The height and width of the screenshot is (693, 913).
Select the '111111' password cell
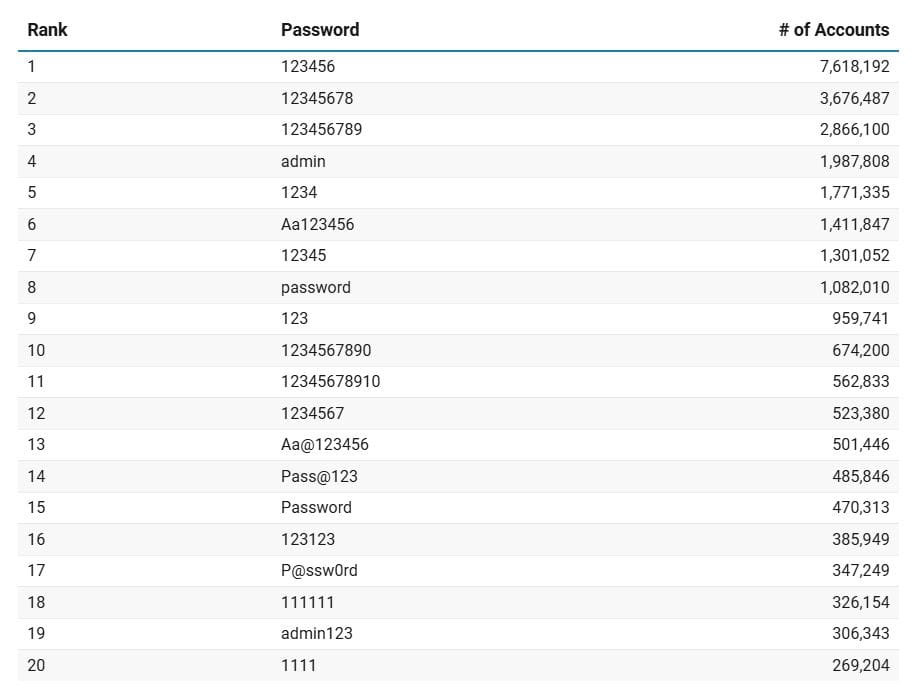click(x=308, y=602)
